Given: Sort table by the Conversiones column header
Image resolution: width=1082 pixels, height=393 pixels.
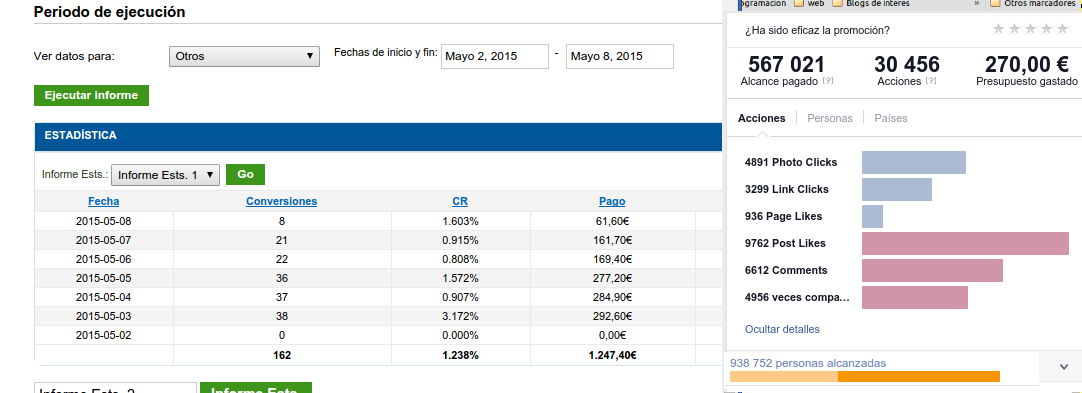Looking at the screenshot, I should [x=282, y=201].
